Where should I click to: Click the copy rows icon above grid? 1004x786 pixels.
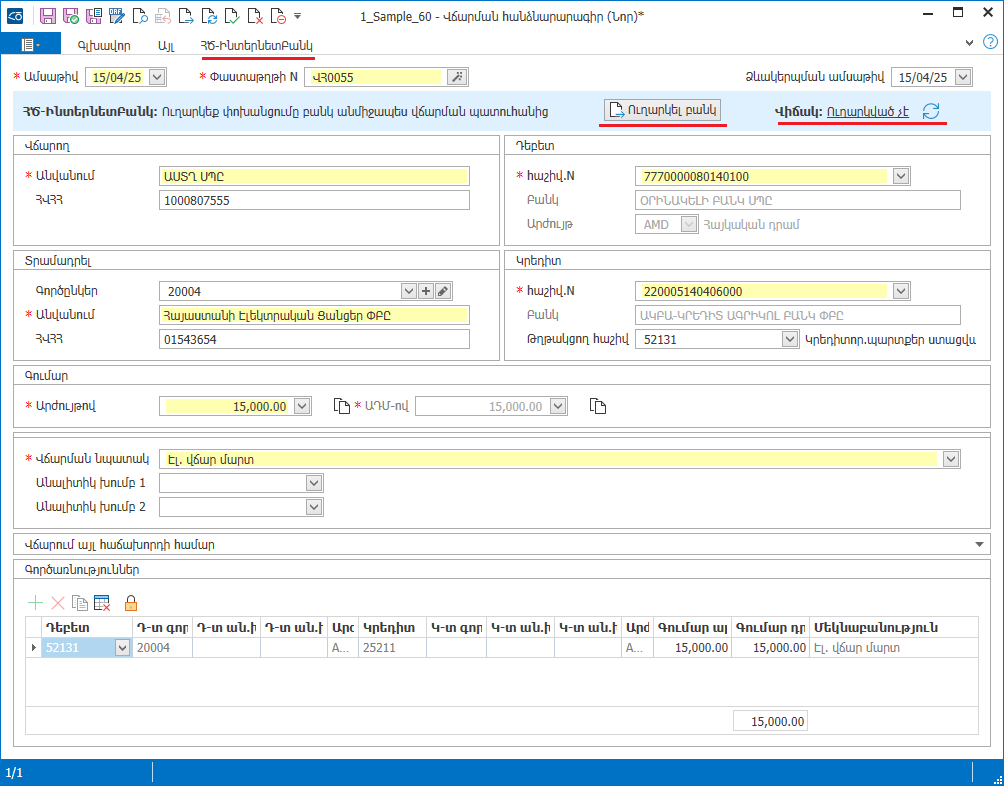[x=80, y=603]
